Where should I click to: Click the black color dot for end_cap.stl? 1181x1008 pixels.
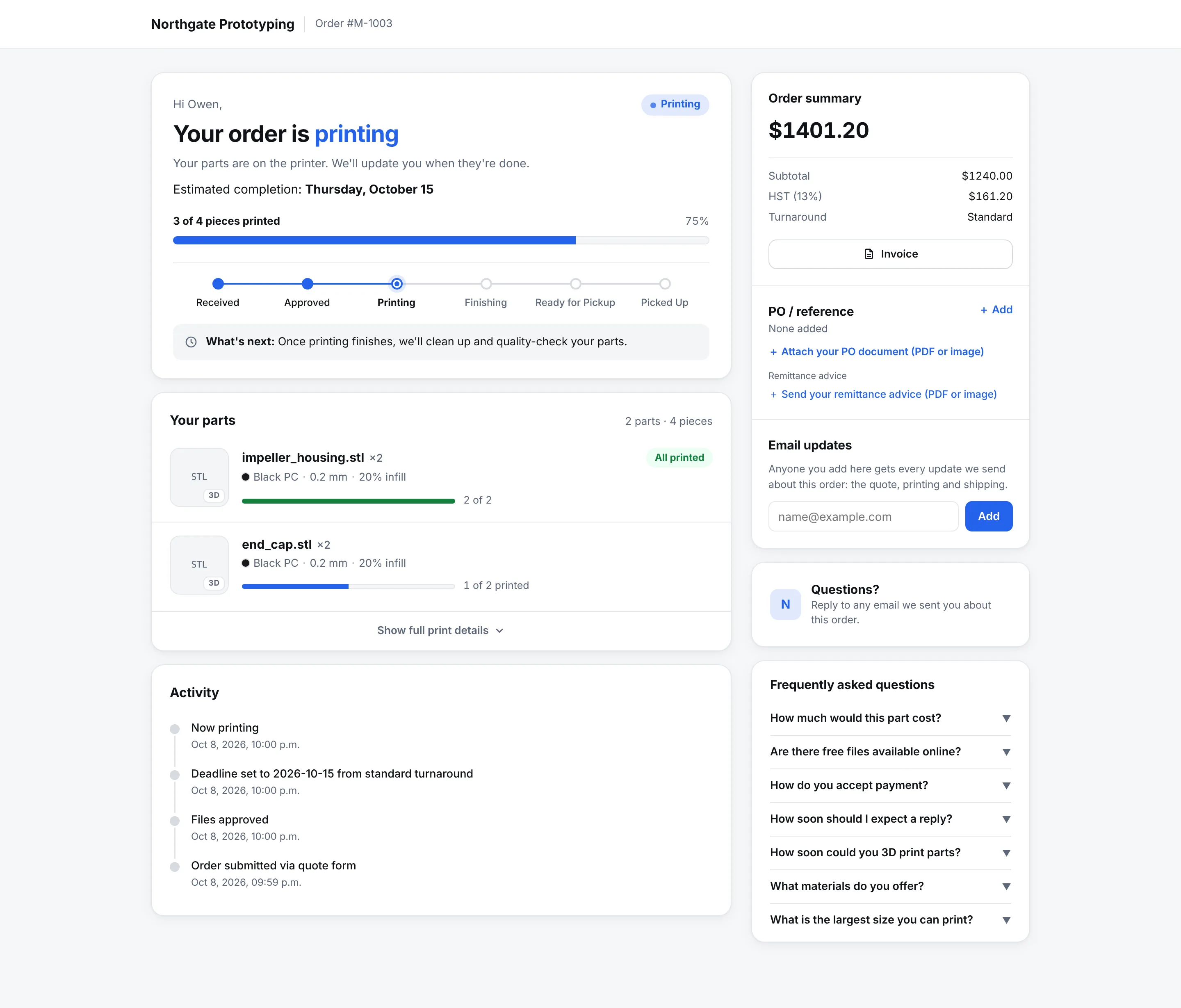[246, 563]
